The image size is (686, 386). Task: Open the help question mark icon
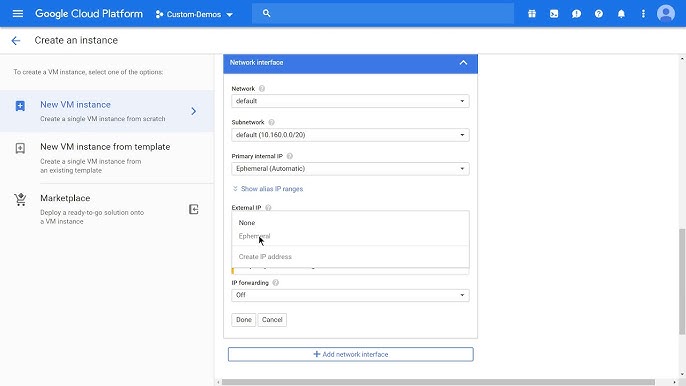598,14
